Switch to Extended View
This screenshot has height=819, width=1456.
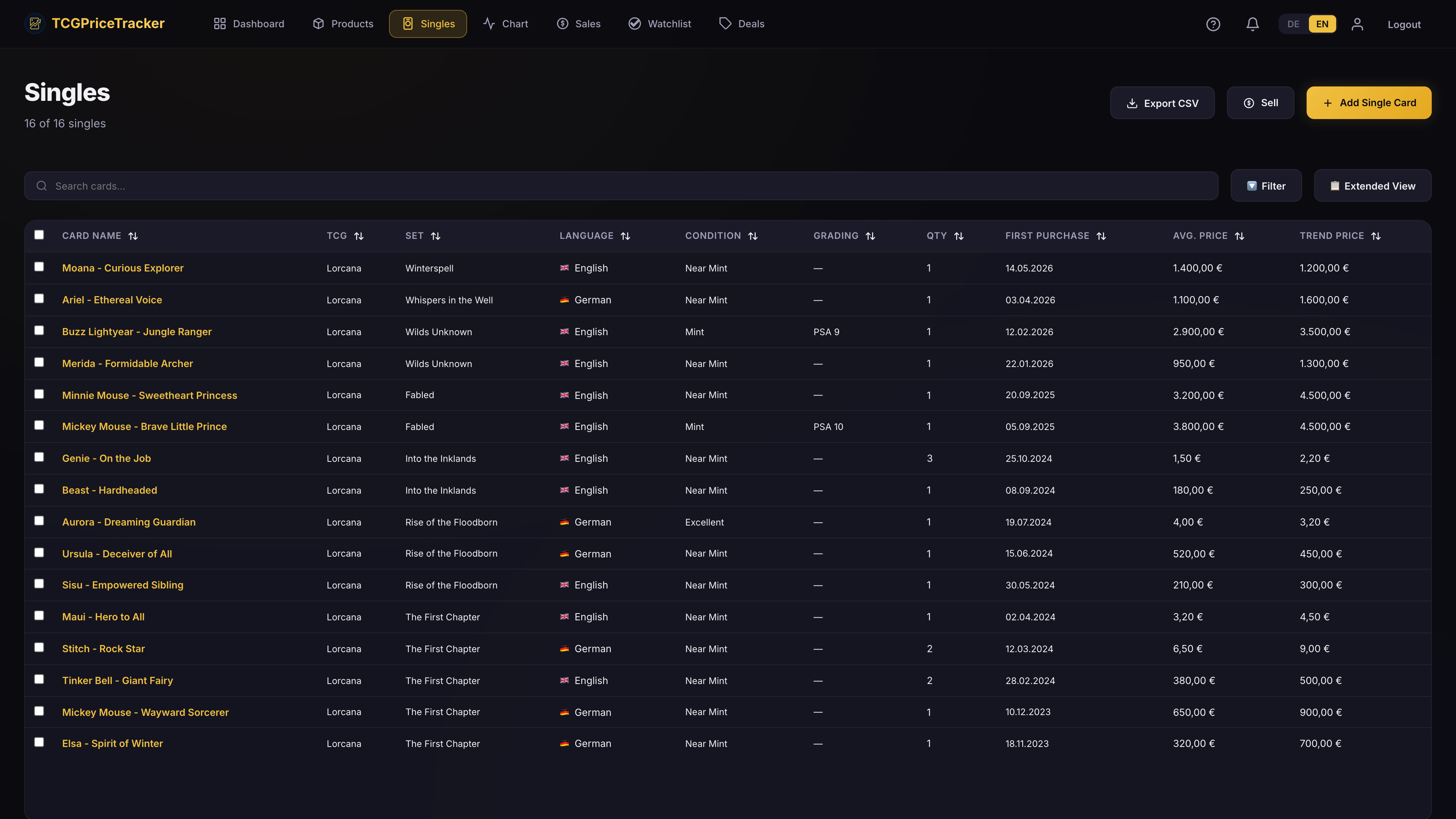pos(1372,186)
